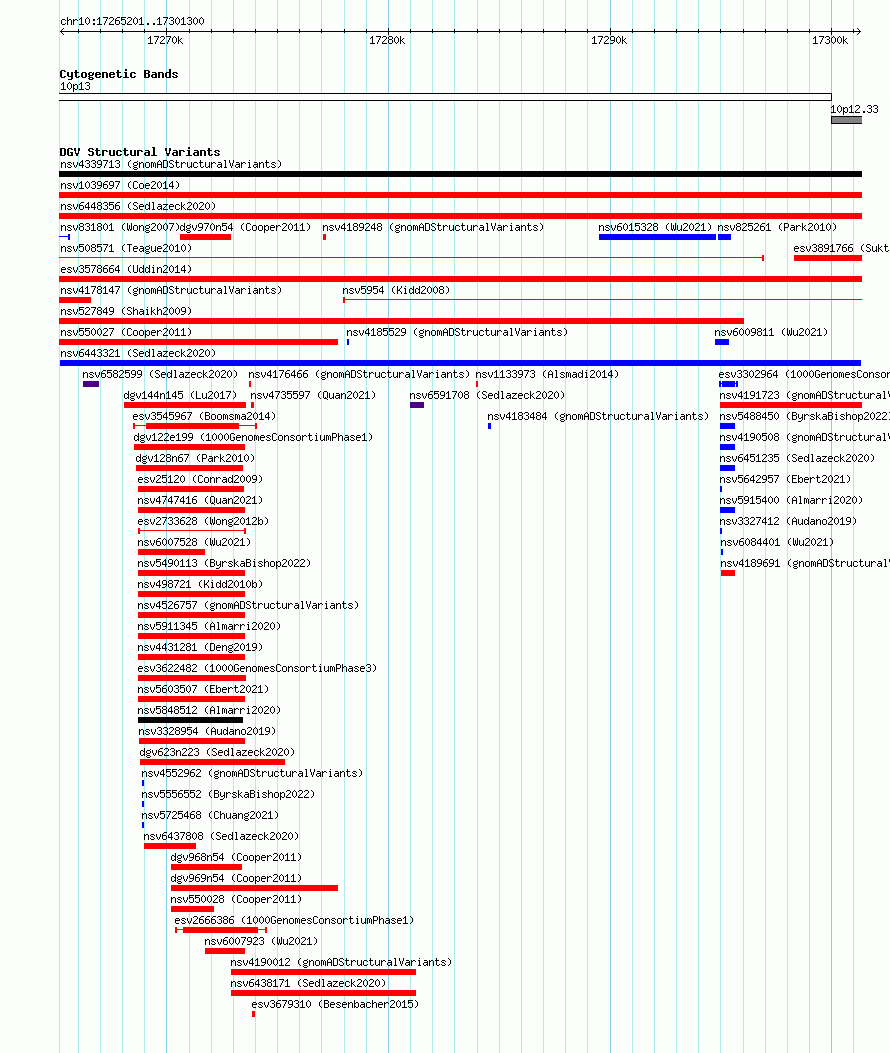Open esv2666386 1000GenomesConsortiumPhase1 label
Screen dimensions: 890x1053
294,920
